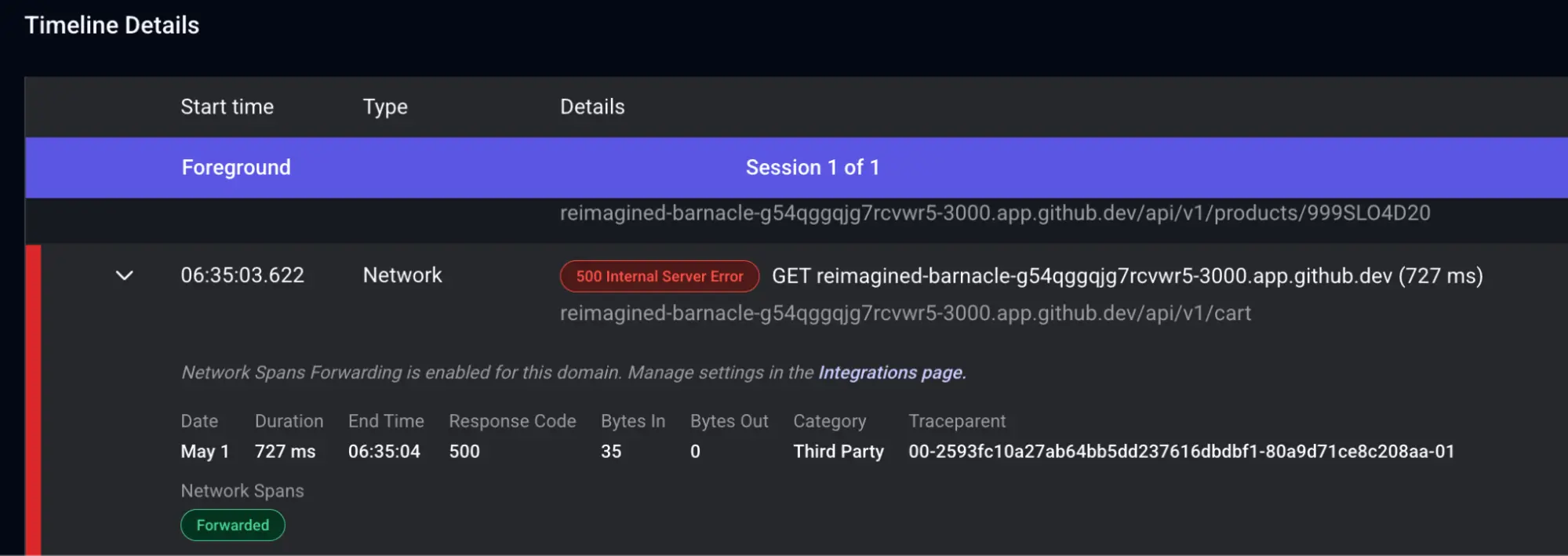
Task: Click the Date value May 1
Action: (x=205, y=452)
